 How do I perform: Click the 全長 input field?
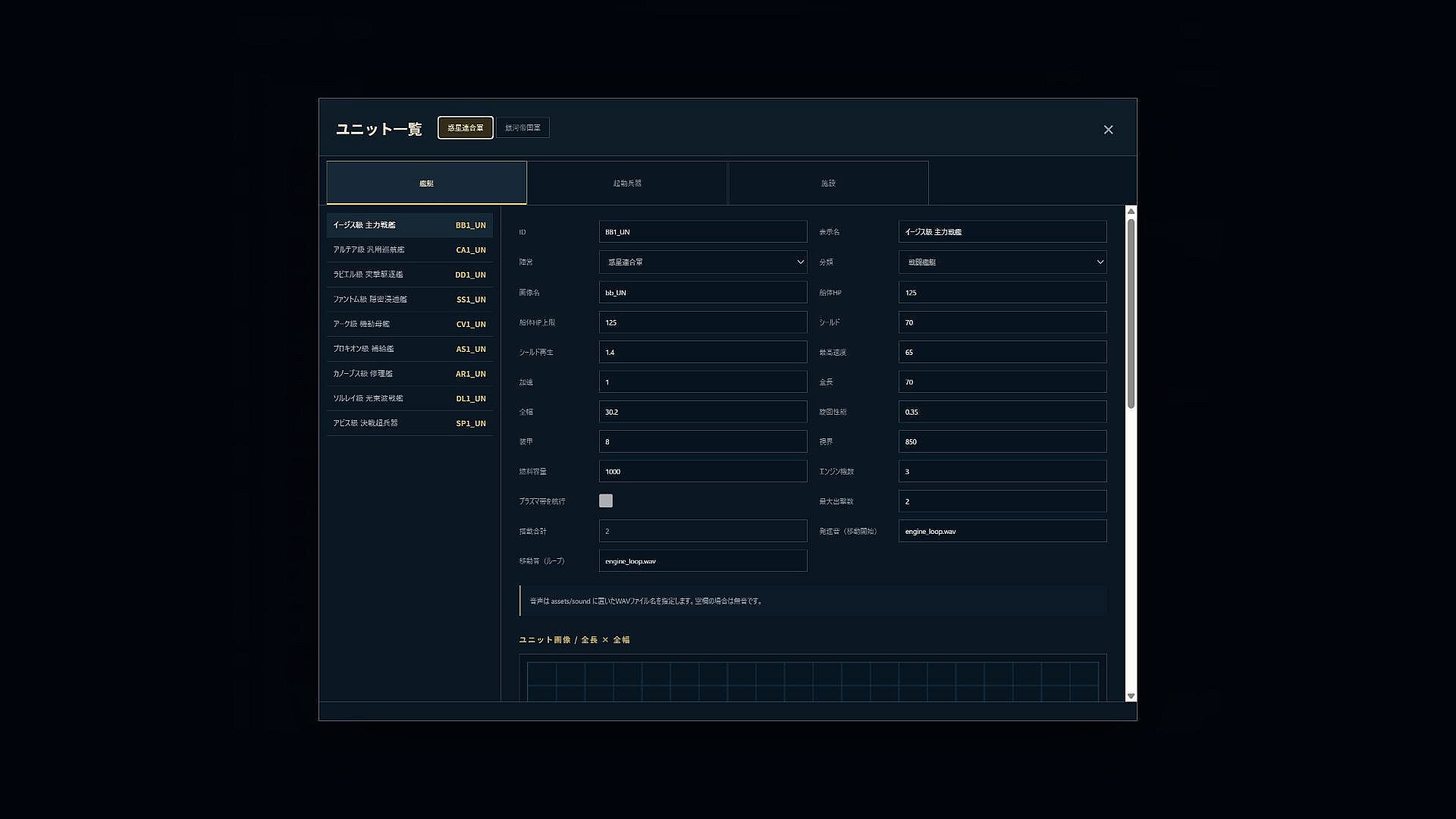pos(1003,381)
